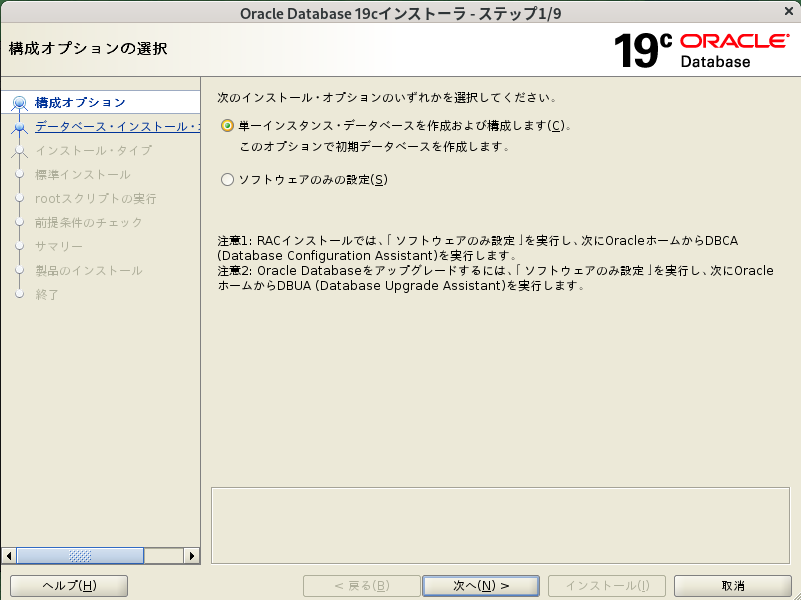Click the 構成オプションの選択 heading
Viewport: 801px width, 600px height.
88,49
